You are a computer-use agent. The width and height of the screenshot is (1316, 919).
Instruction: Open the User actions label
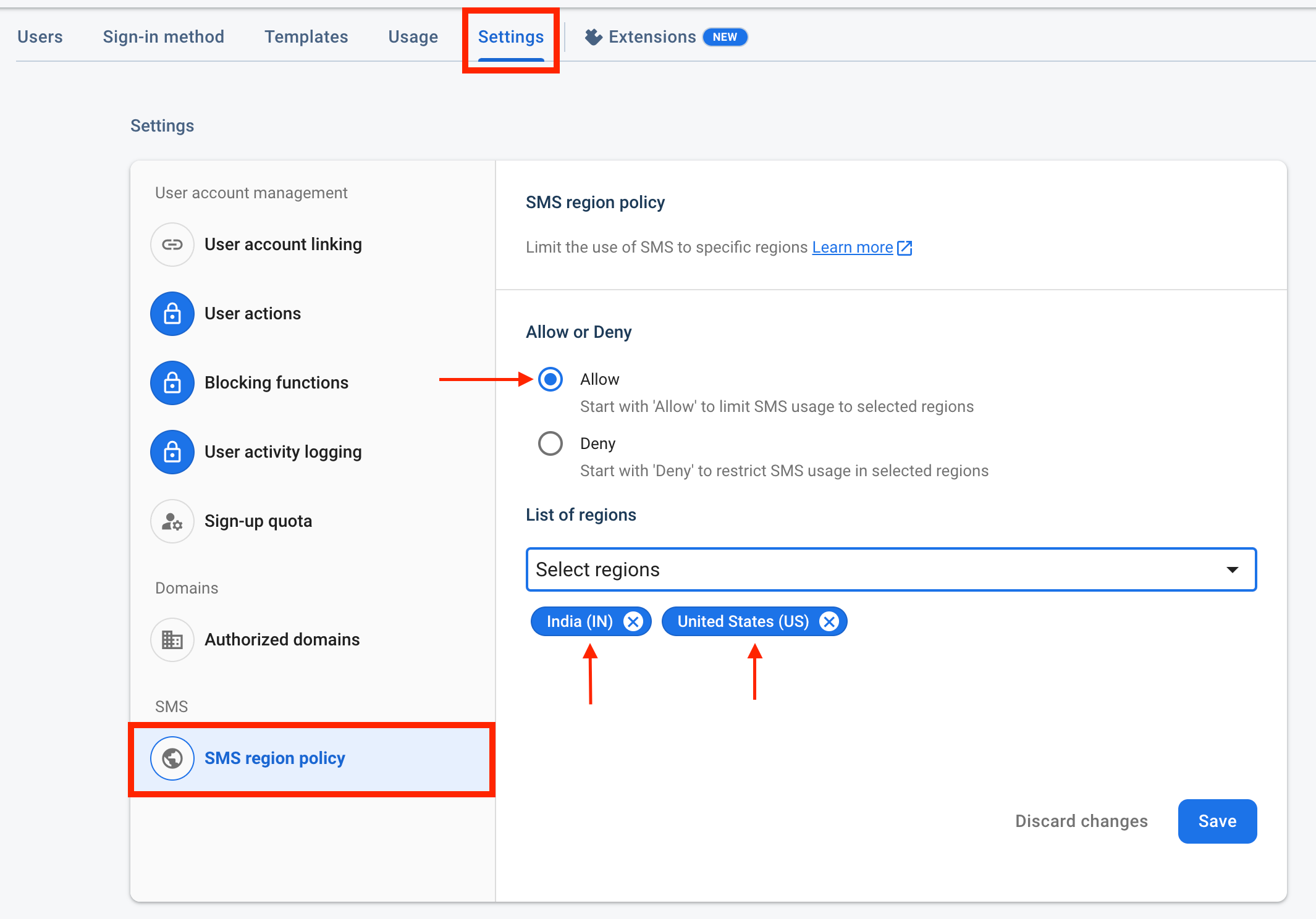coord(253,314)
